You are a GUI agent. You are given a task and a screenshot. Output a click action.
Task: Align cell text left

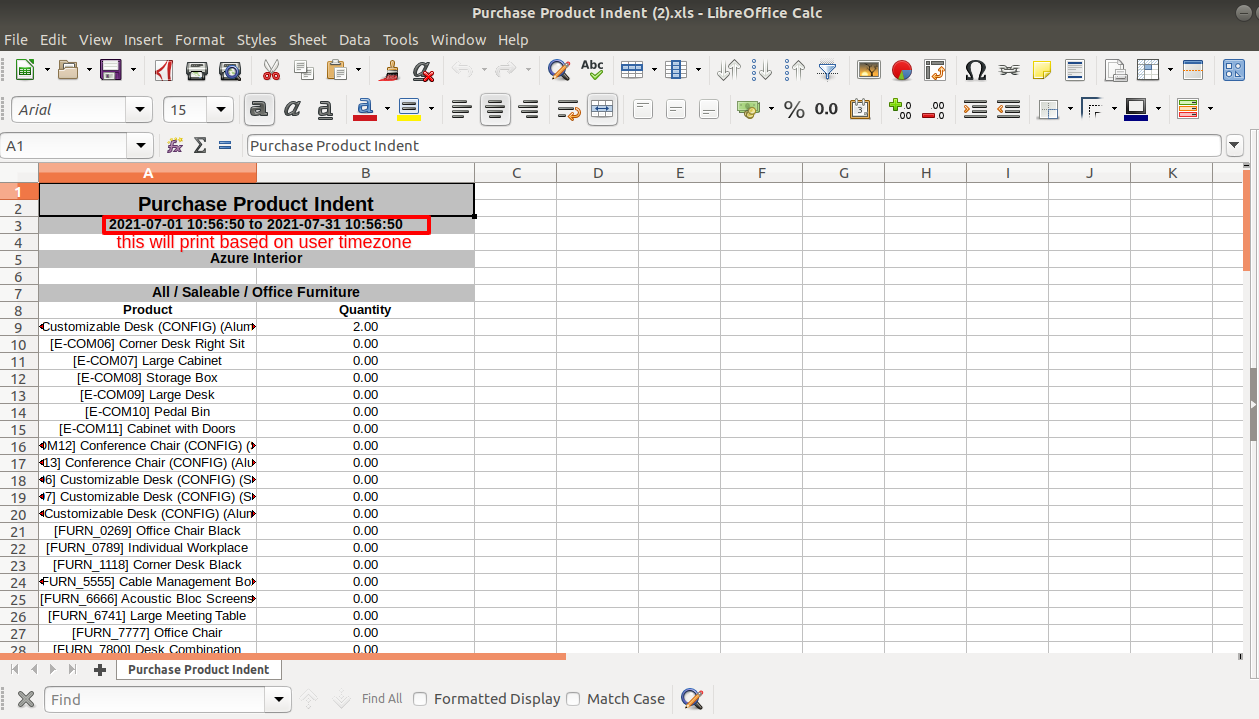(x=461, y=109)
